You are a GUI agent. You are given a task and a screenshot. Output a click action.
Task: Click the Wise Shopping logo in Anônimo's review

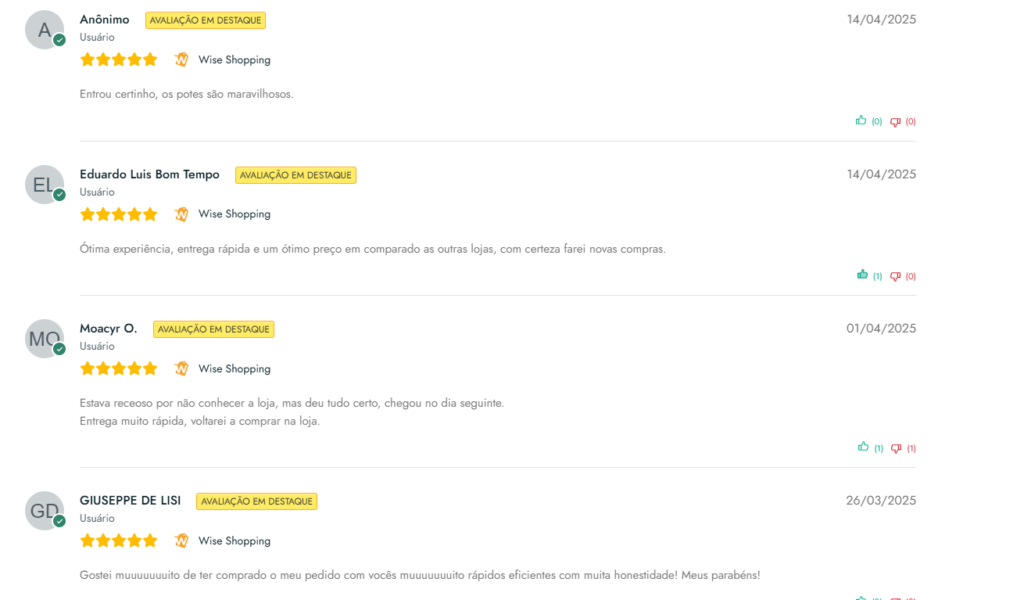tap(182, 59)
